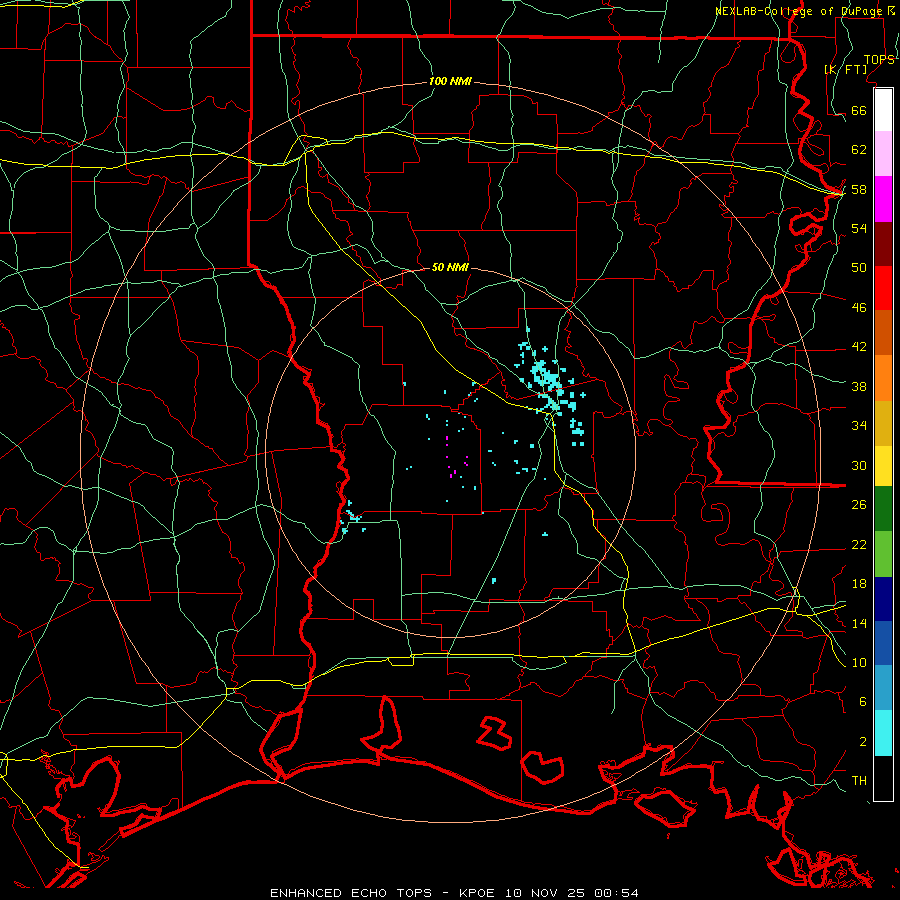900x900 pixels.
Task: Click the '50 NMI' range ring label
Action: 450,267
